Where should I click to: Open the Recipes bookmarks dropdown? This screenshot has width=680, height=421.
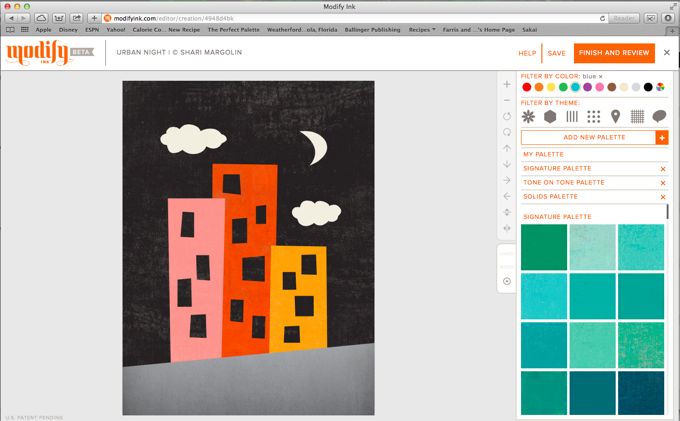tap(422, 29)
